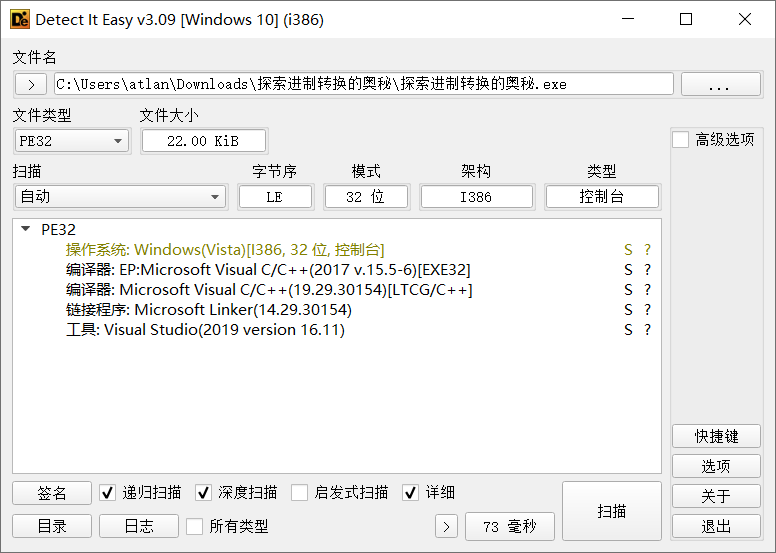Collapse the PE32 tree node
Viewport: 776px width, 553px height.
[26, 229]
